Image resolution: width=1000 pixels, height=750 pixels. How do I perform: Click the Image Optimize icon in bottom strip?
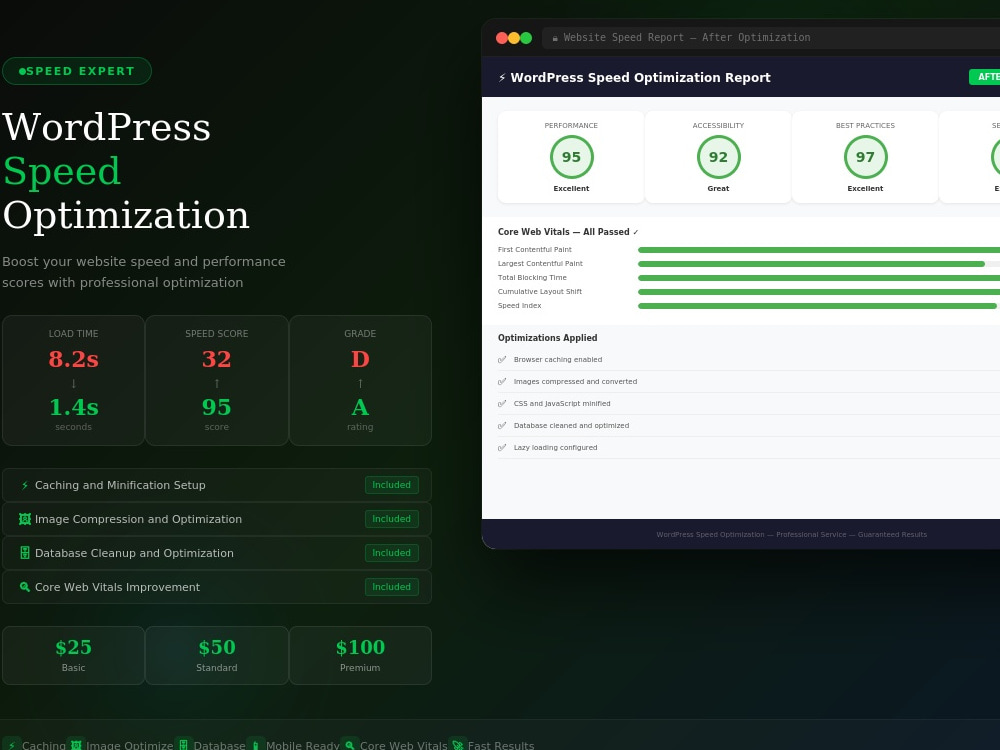pos(76,745)
